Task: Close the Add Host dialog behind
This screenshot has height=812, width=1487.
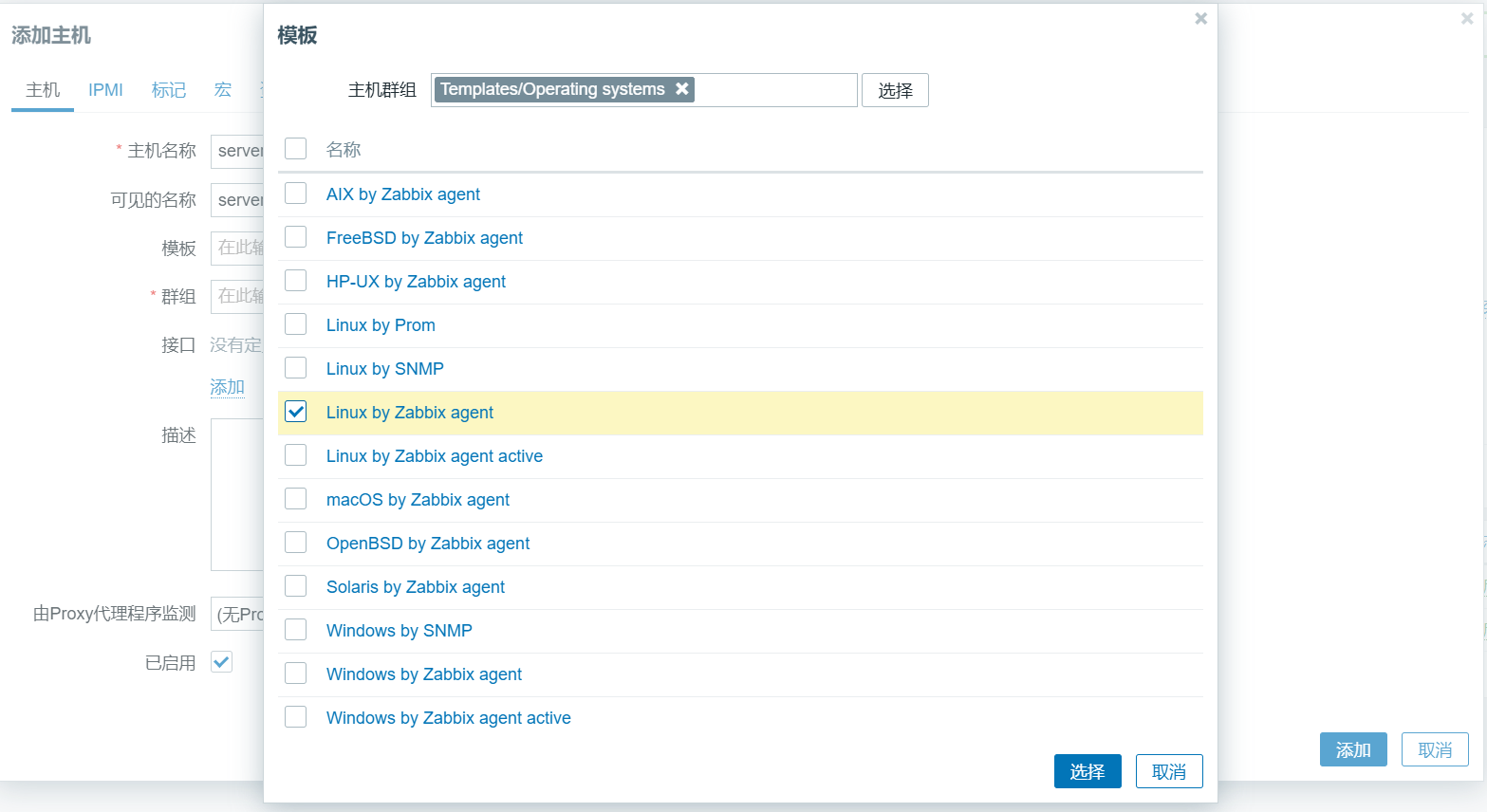Action: [x=1467, y=18]
